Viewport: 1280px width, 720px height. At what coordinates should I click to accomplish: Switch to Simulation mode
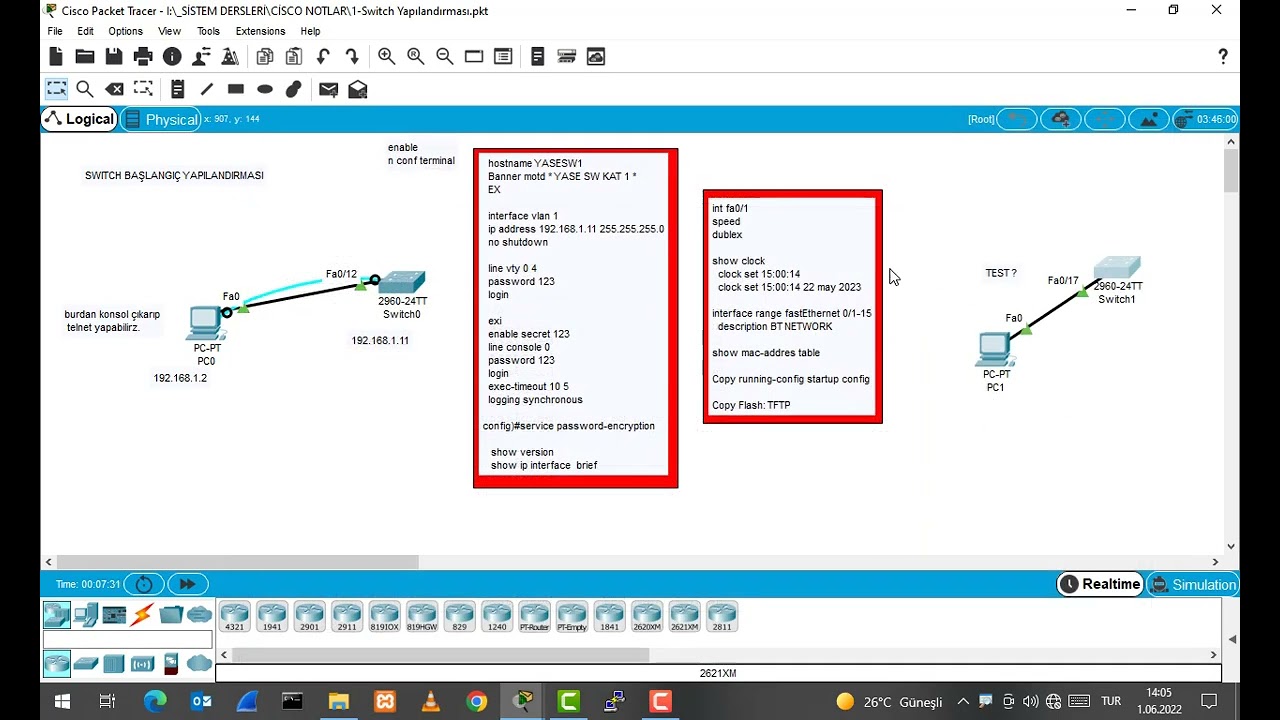[1193, 584]
